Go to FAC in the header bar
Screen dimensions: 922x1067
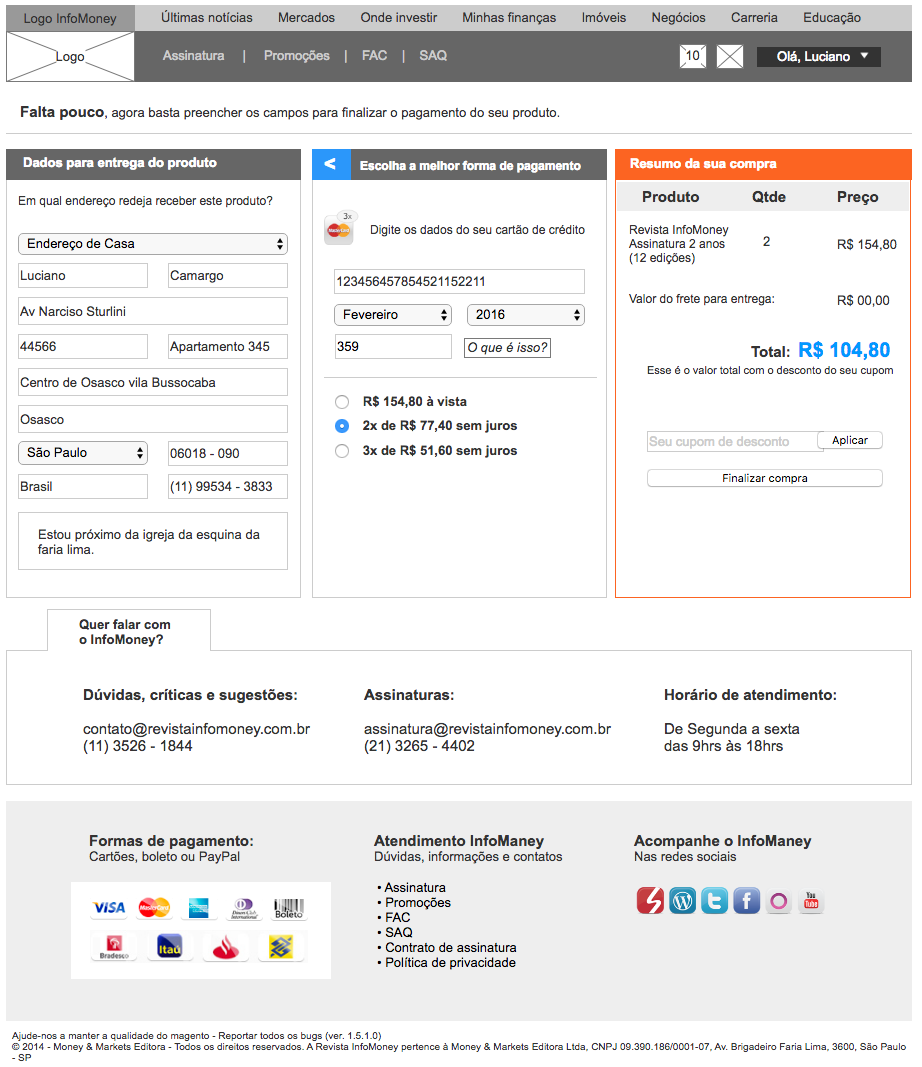pyautogui.click(x=374, y=56)
